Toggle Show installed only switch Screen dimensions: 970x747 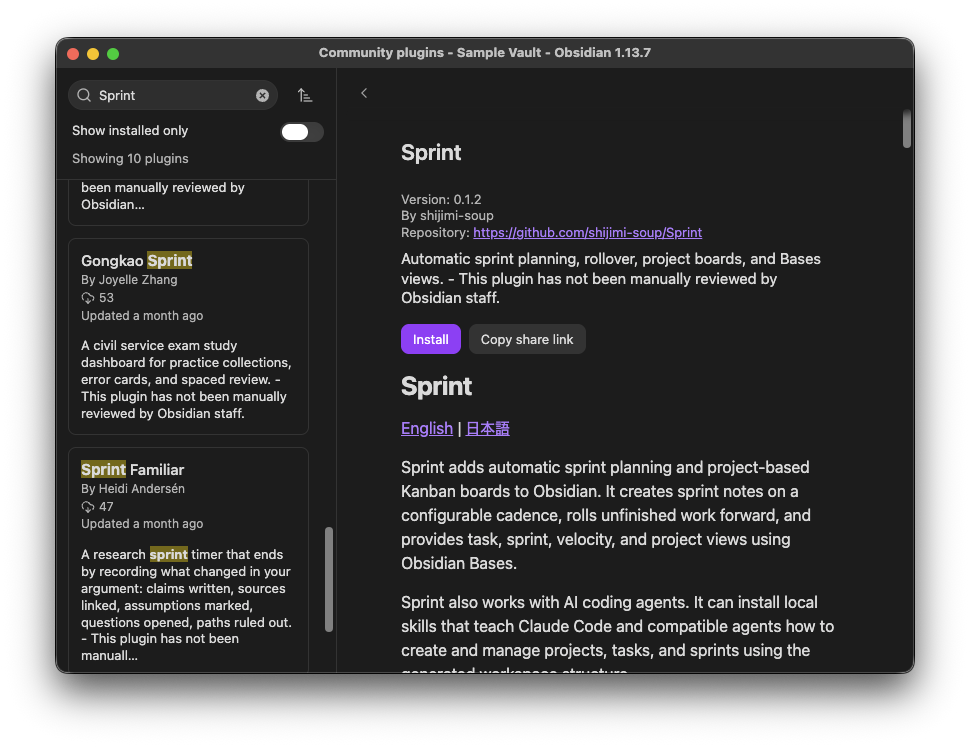click(302, 132)
